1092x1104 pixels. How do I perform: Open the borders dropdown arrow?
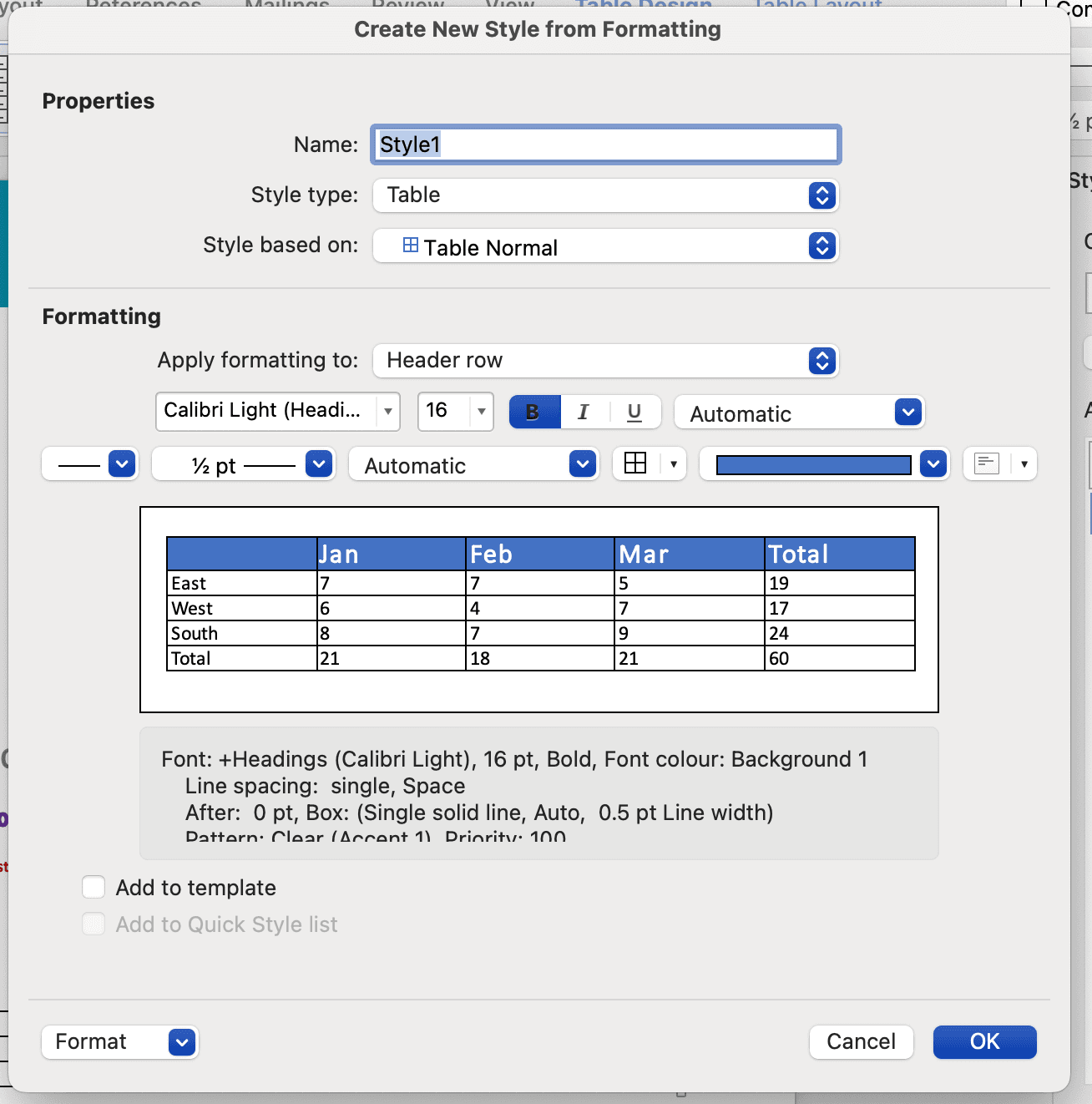tap(673, 463)
